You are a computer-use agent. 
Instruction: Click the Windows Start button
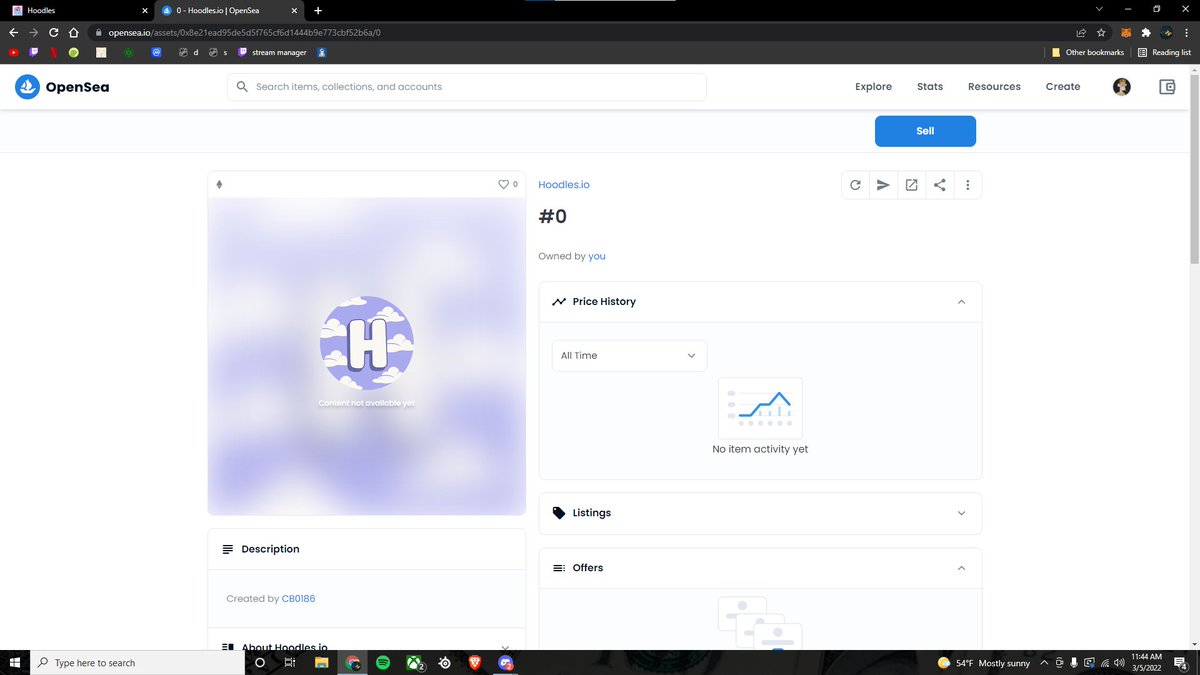pyautogui.click(x=15, y=662)
